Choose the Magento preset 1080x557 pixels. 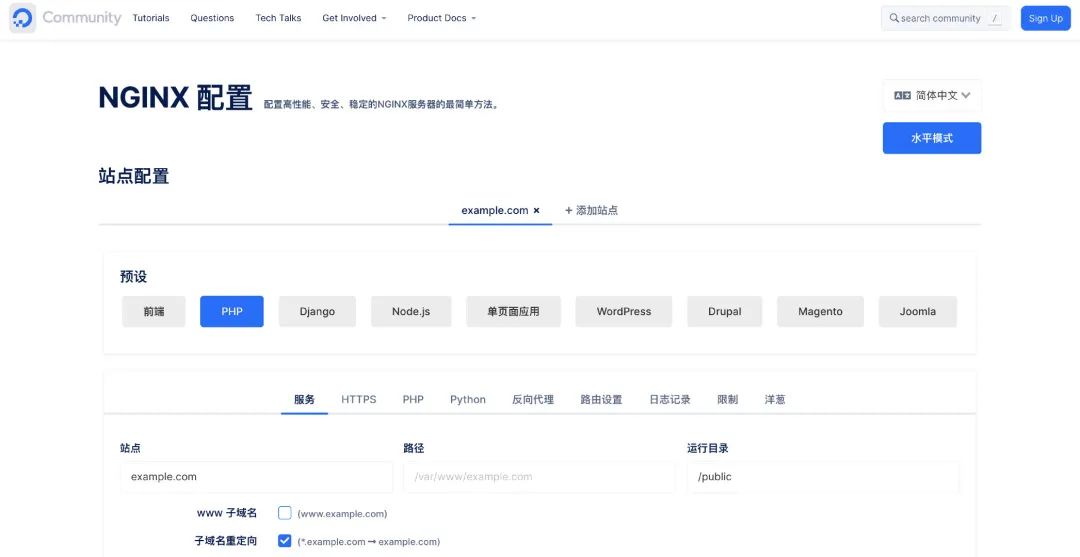tap(820, 311)
